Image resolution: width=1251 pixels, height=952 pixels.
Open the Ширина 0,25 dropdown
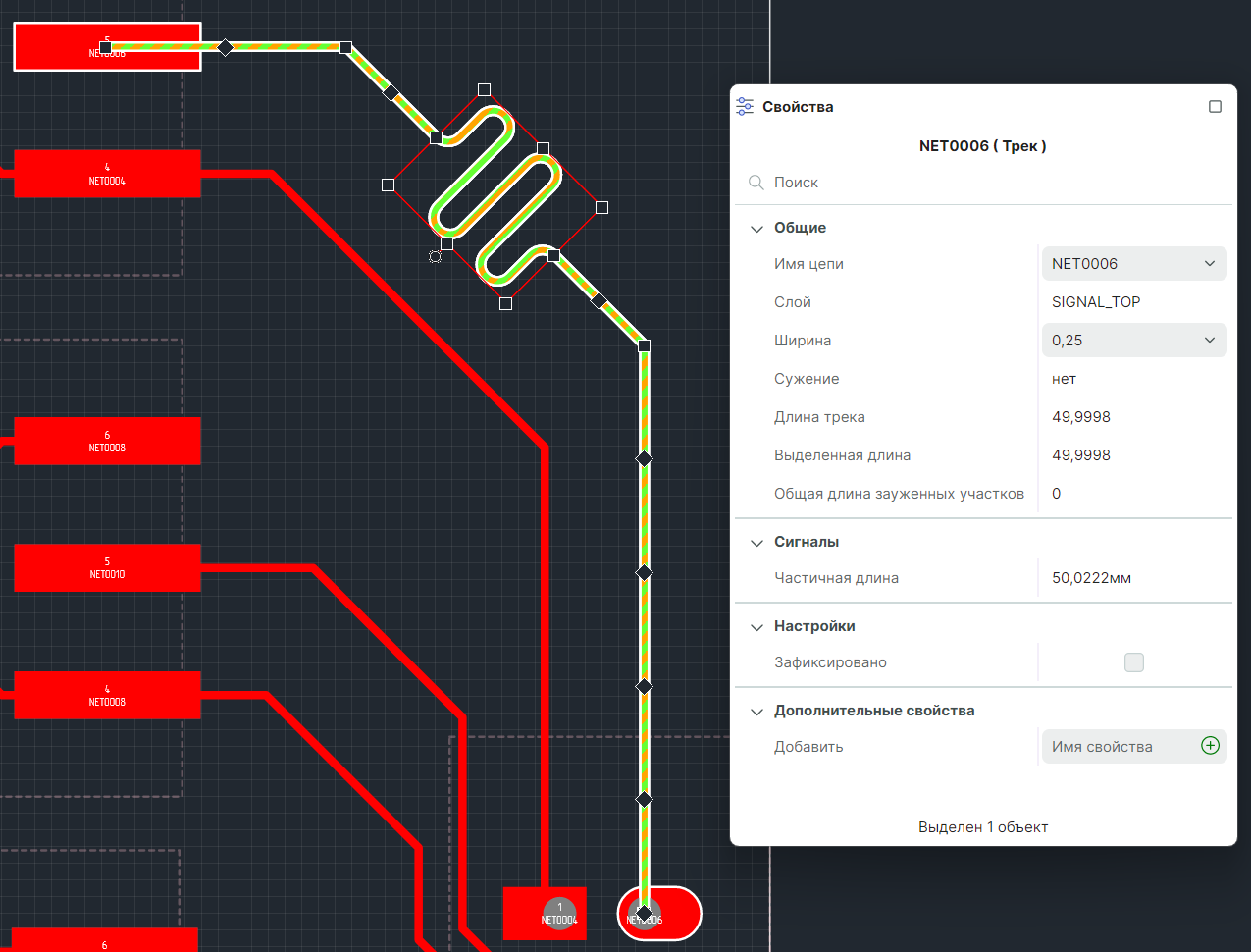(x=1133, y=341)
